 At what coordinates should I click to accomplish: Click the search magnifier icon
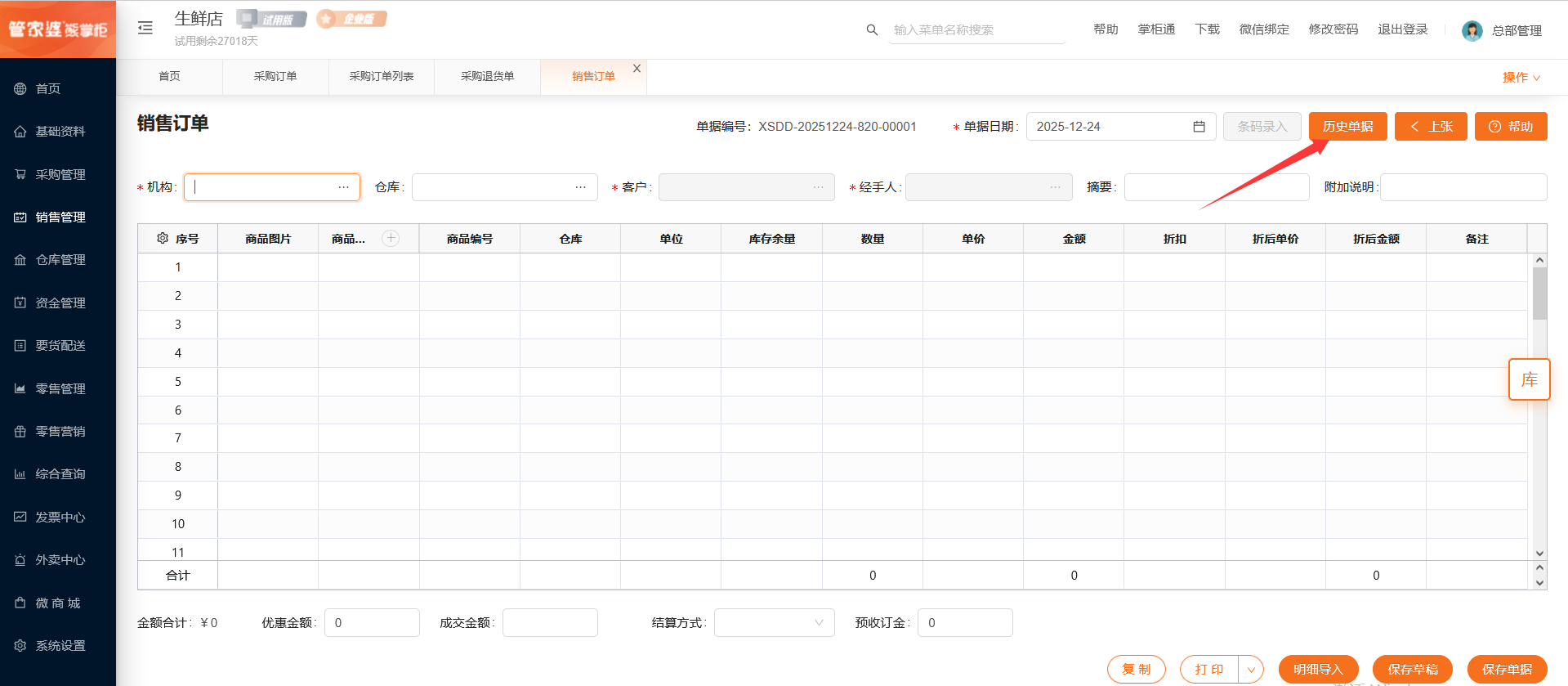pyautogui.click(x=872, y=30)
